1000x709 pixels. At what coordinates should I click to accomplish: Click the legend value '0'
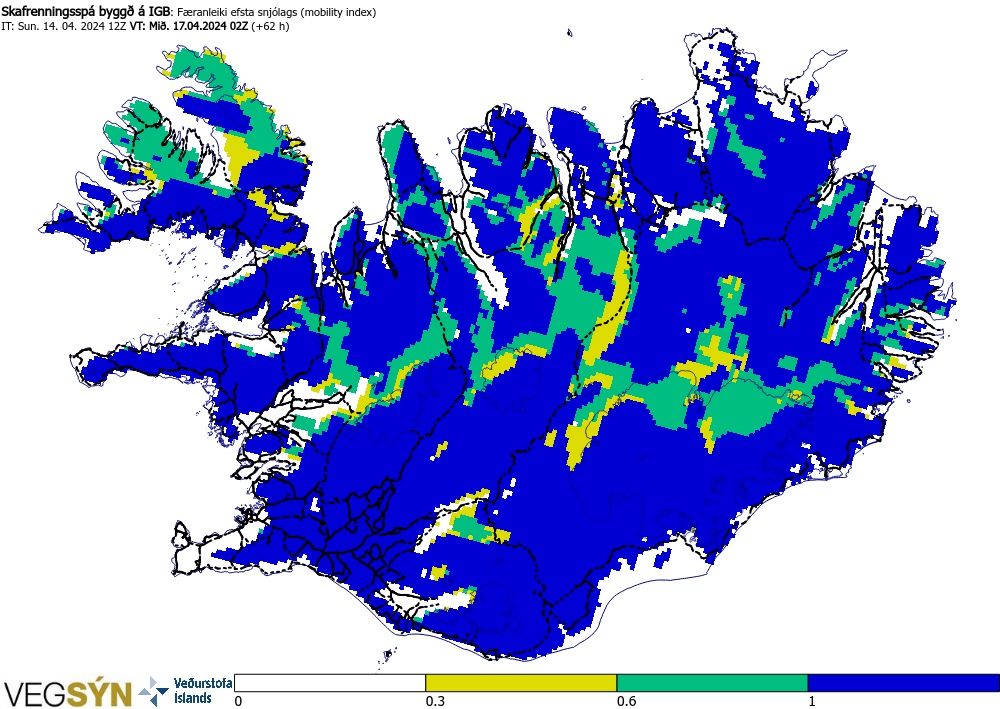pyautogui.click(x=239, y=701)
